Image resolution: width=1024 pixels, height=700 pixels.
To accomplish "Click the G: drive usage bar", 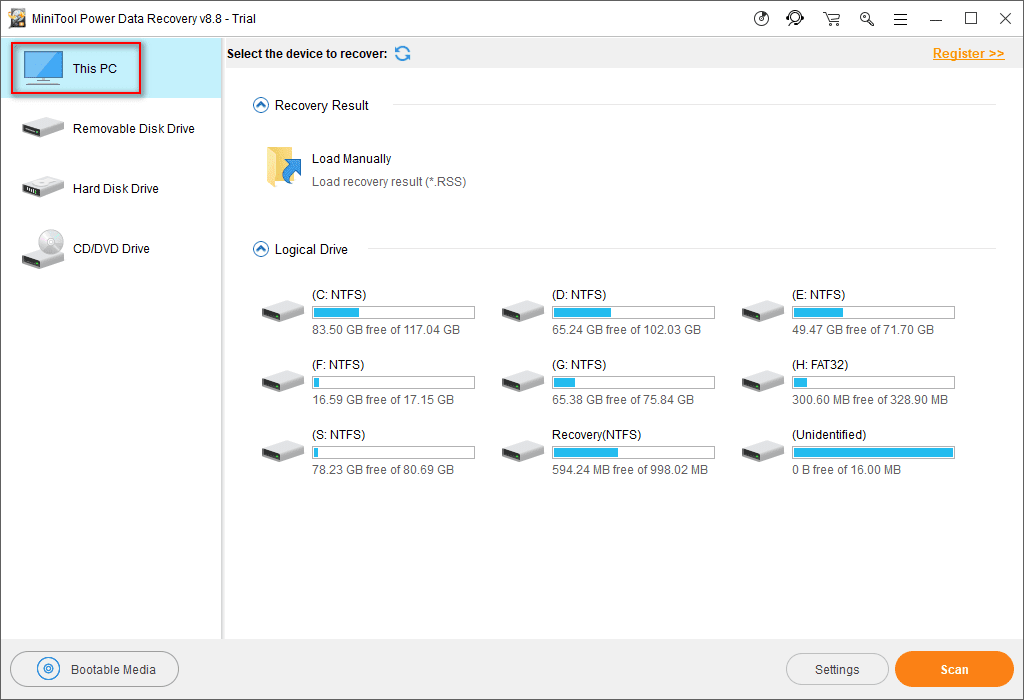I will click(x=633, y=383).
